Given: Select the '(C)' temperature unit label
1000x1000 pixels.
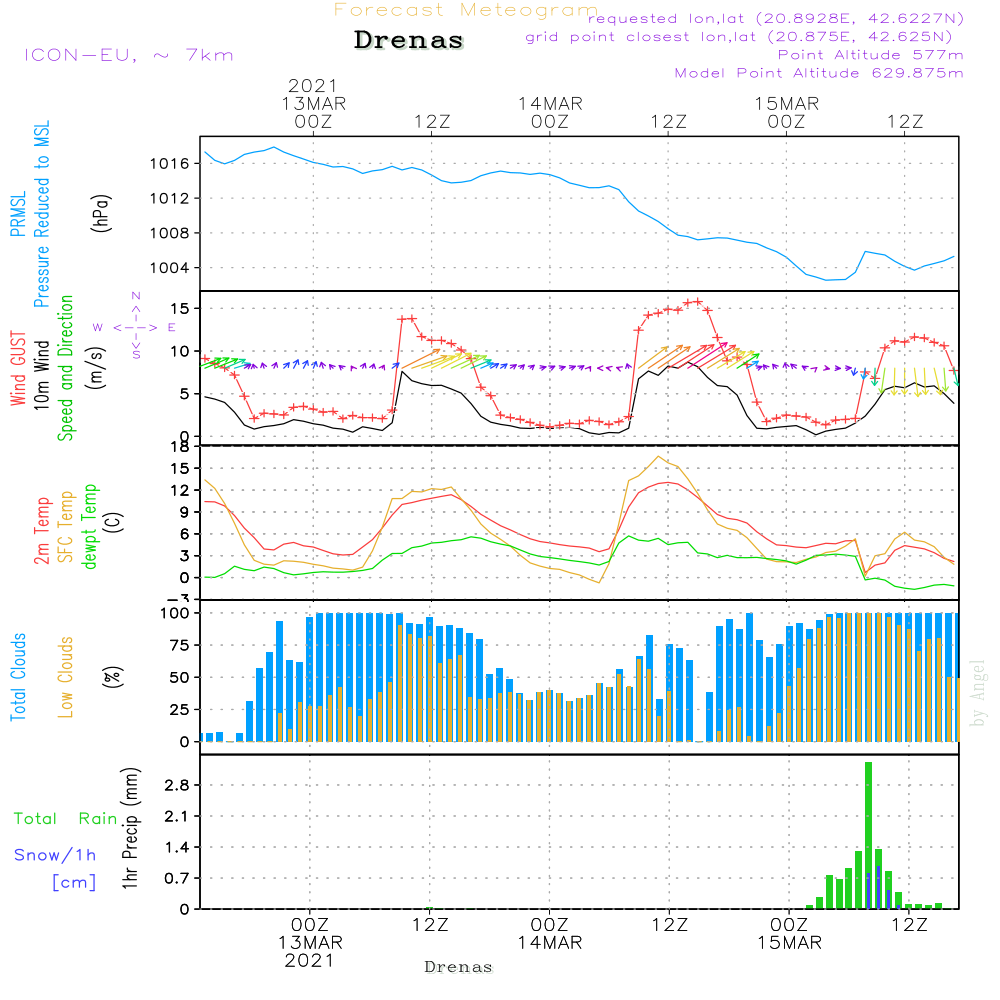Looking at the screenshot, I should [114, 523].
